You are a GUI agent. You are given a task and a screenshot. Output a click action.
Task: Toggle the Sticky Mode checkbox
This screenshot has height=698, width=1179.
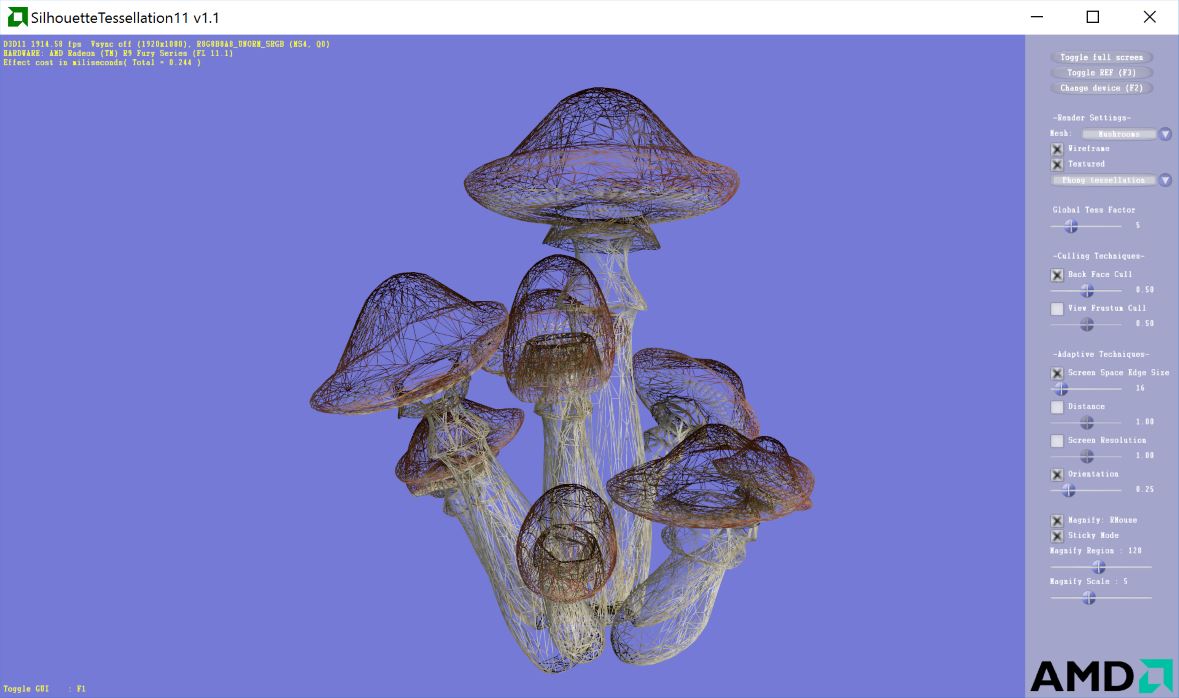[x=1057, y=536]
